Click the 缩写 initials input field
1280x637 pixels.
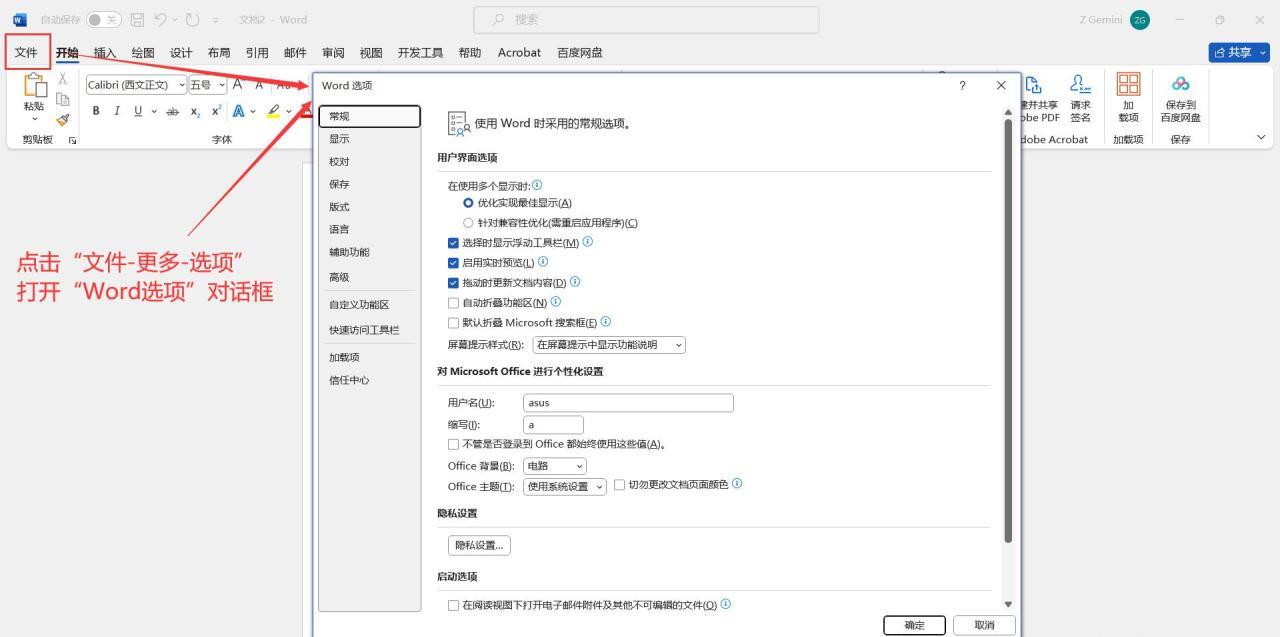click(553, 424)
